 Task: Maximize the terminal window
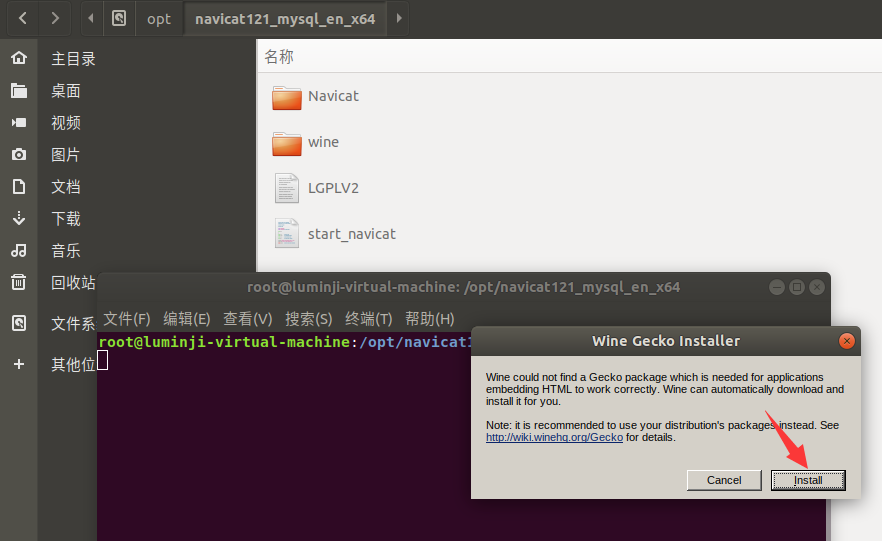coord(797,287)
